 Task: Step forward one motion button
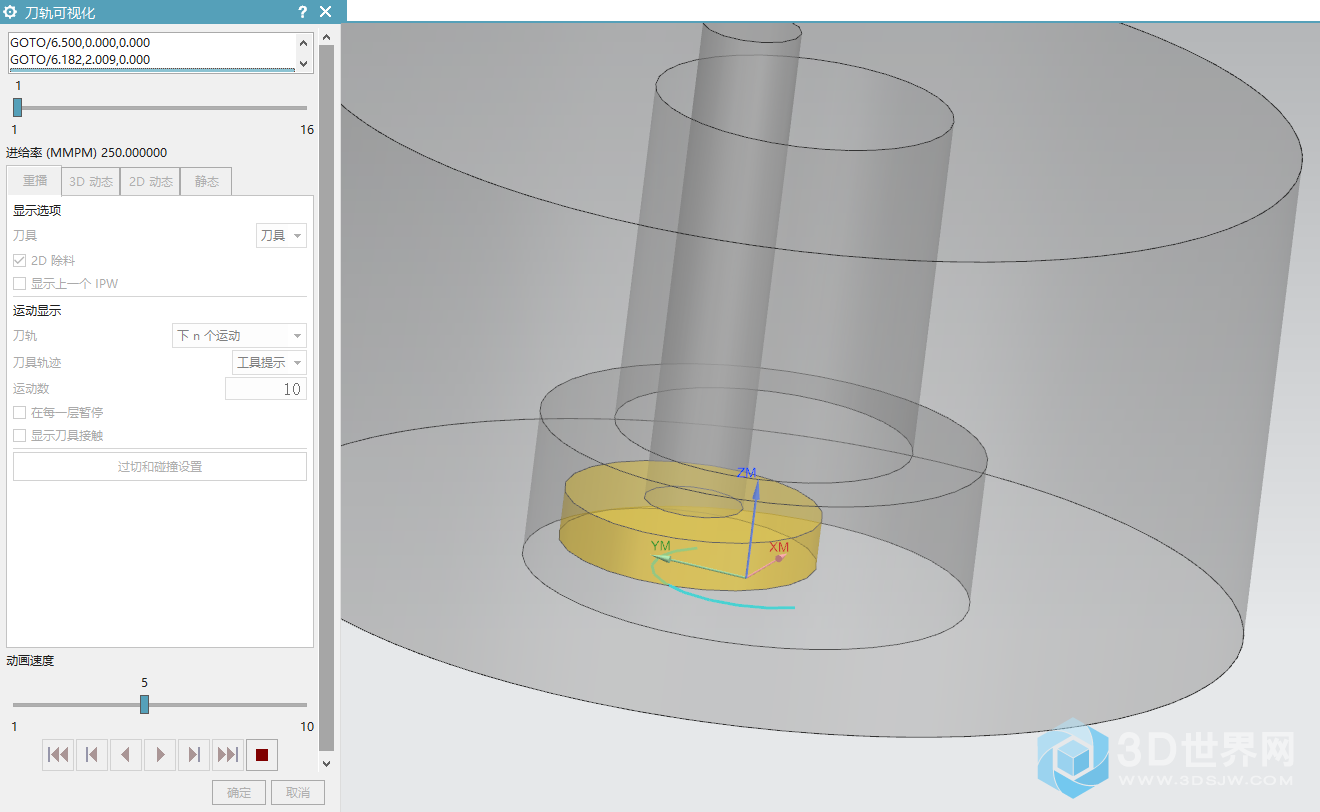(194, 754)
